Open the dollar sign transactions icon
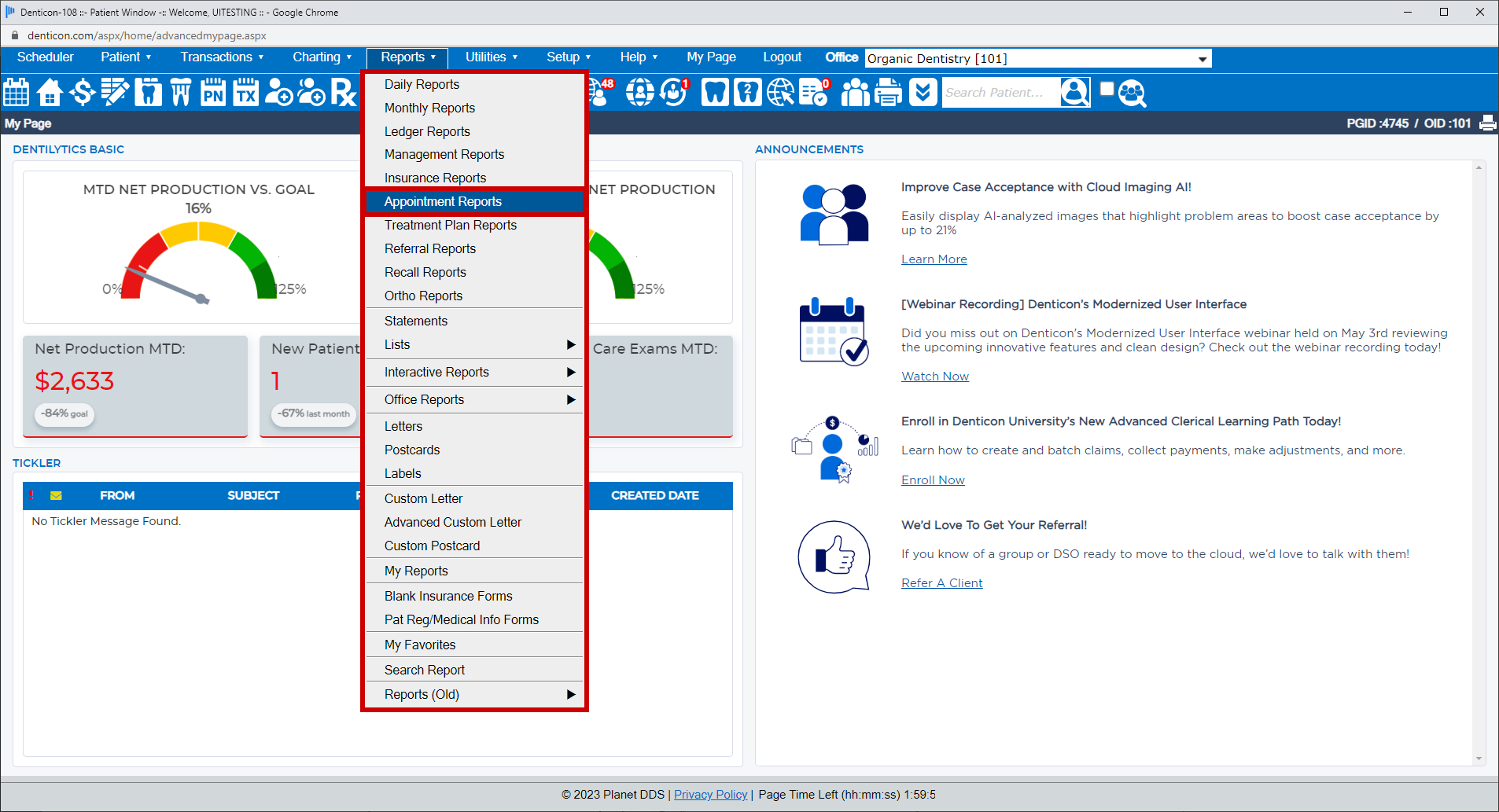1499x812 pixels. pyautogui.click(x=83, y=92)
